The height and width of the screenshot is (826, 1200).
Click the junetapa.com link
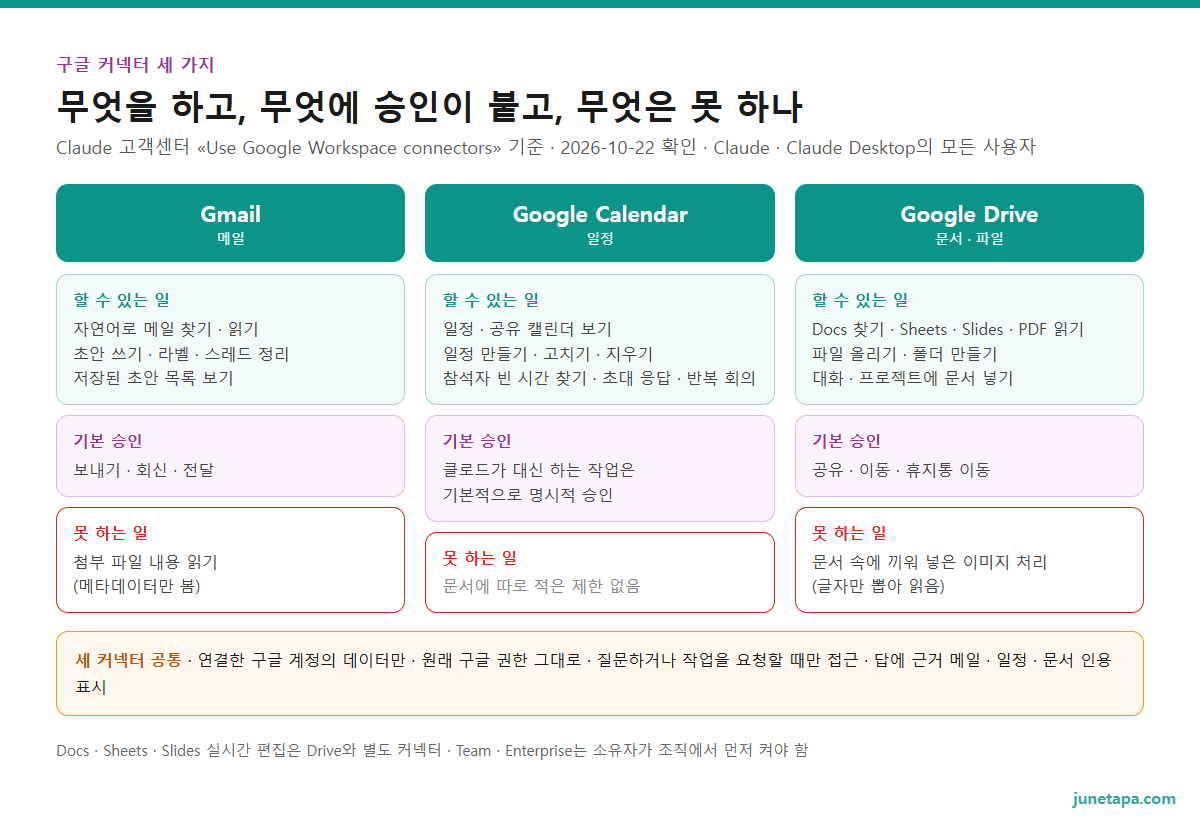[1124, 799]
